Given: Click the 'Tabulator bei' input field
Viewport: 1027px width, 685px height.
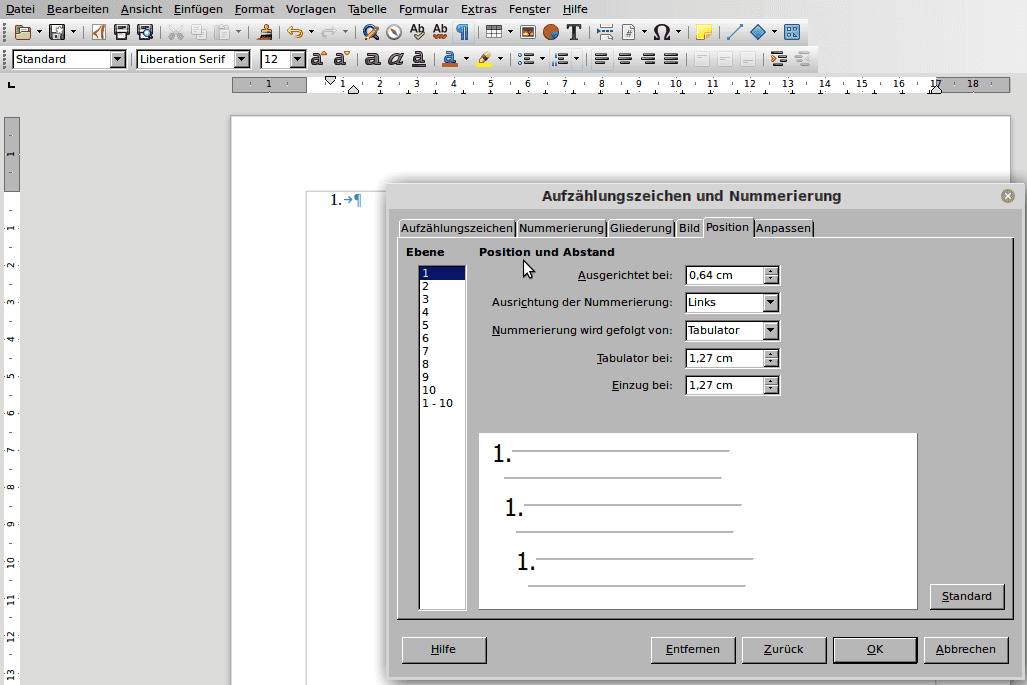Looking at the screenshot, I should (724, 358).
